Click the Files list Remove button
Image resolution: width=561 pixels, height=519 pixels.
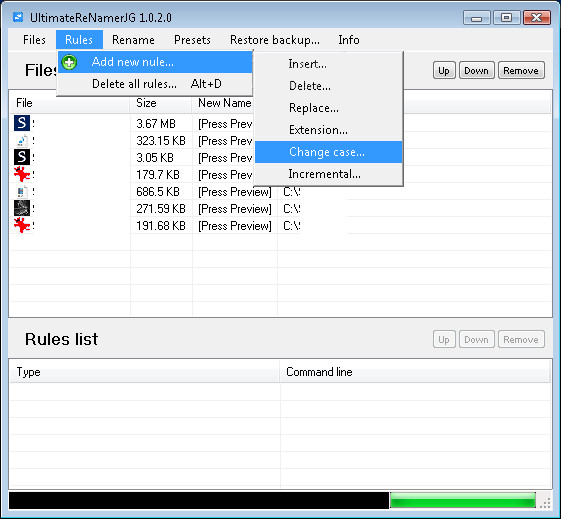521,70
